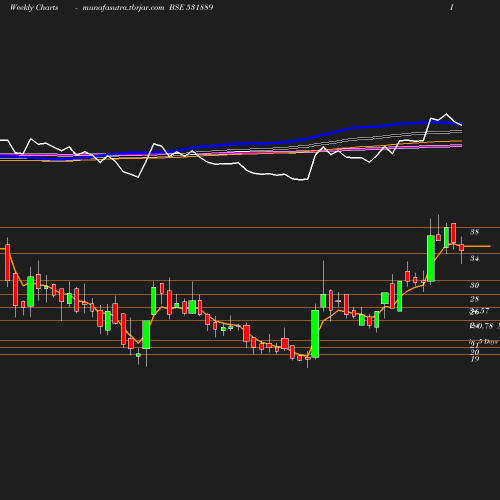
Task: Click the price level label 34
Action: point(474,258)
